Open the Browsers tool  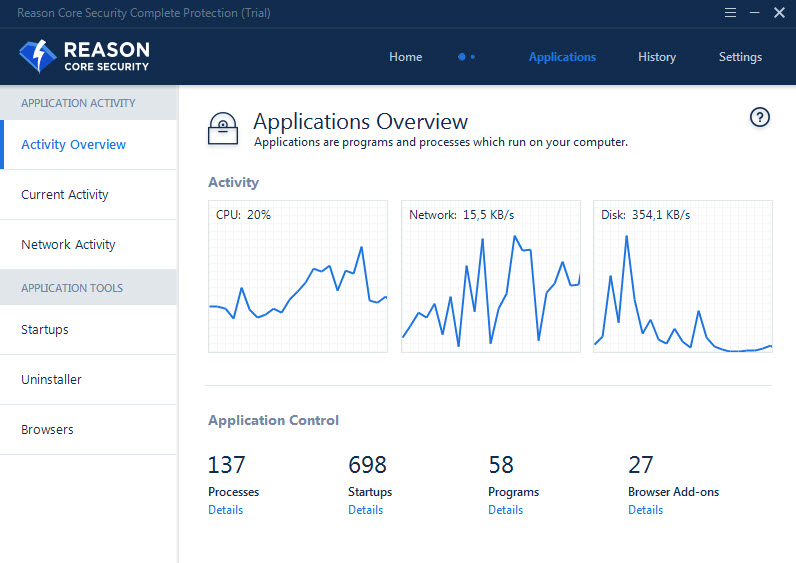click(47, 430)
